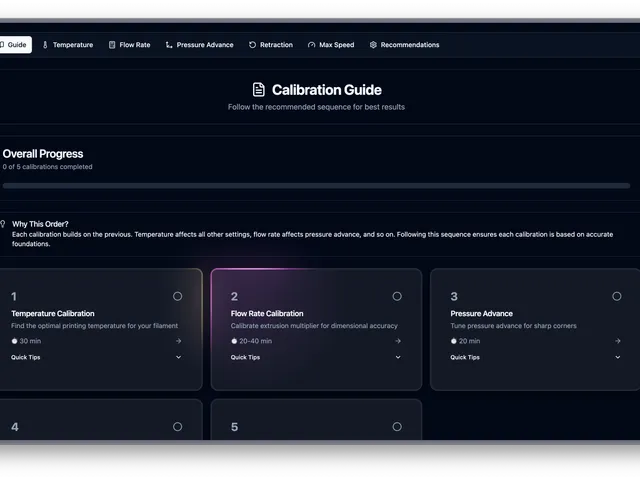Open the Pressure Advance tab
Image resolution: width=640 pixels, height=480 pixels.
[200, 45]
